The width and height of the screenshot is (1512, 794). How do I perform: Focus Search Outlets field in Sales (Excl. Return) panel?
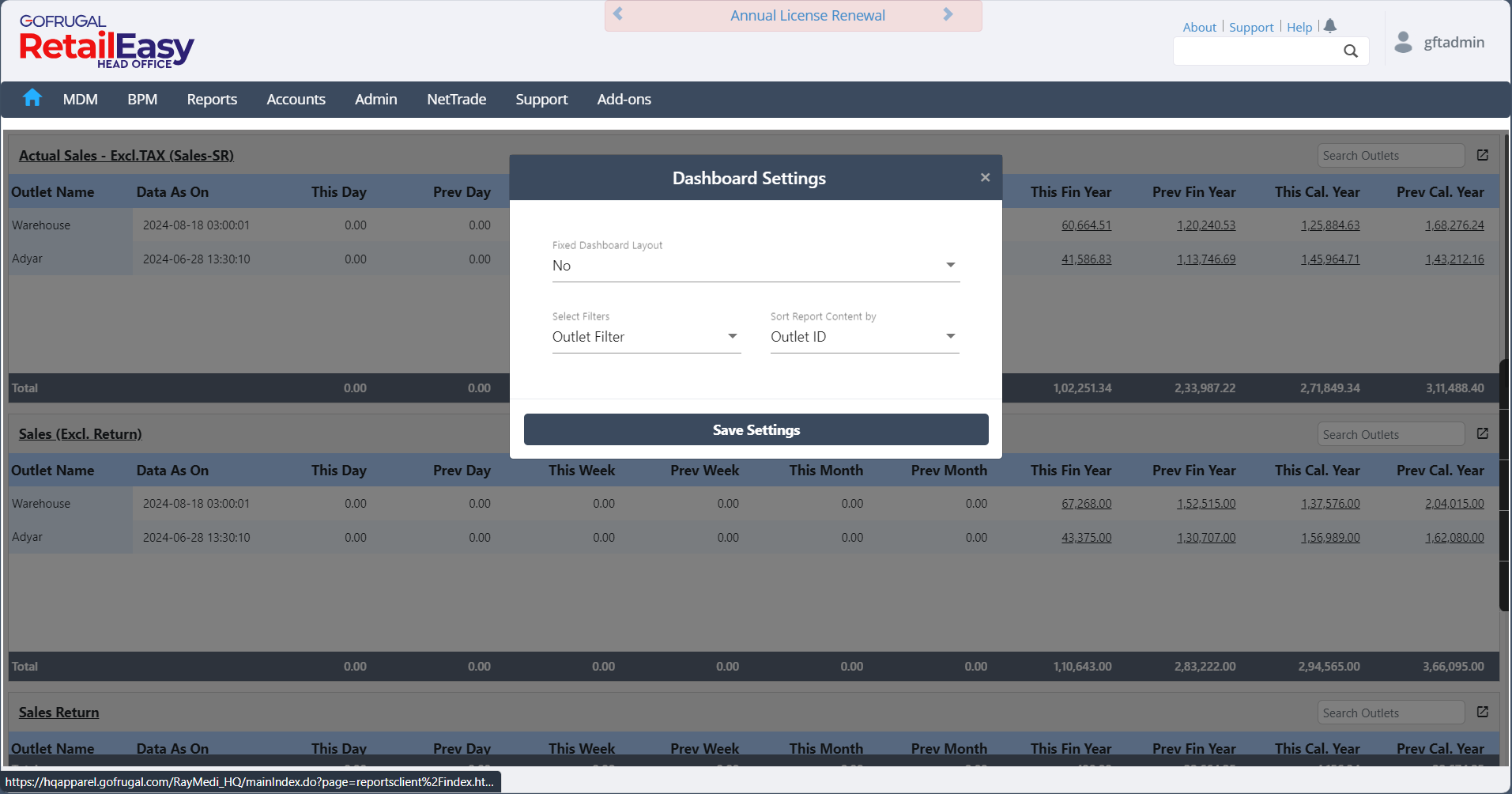[x=1391, y=434]
